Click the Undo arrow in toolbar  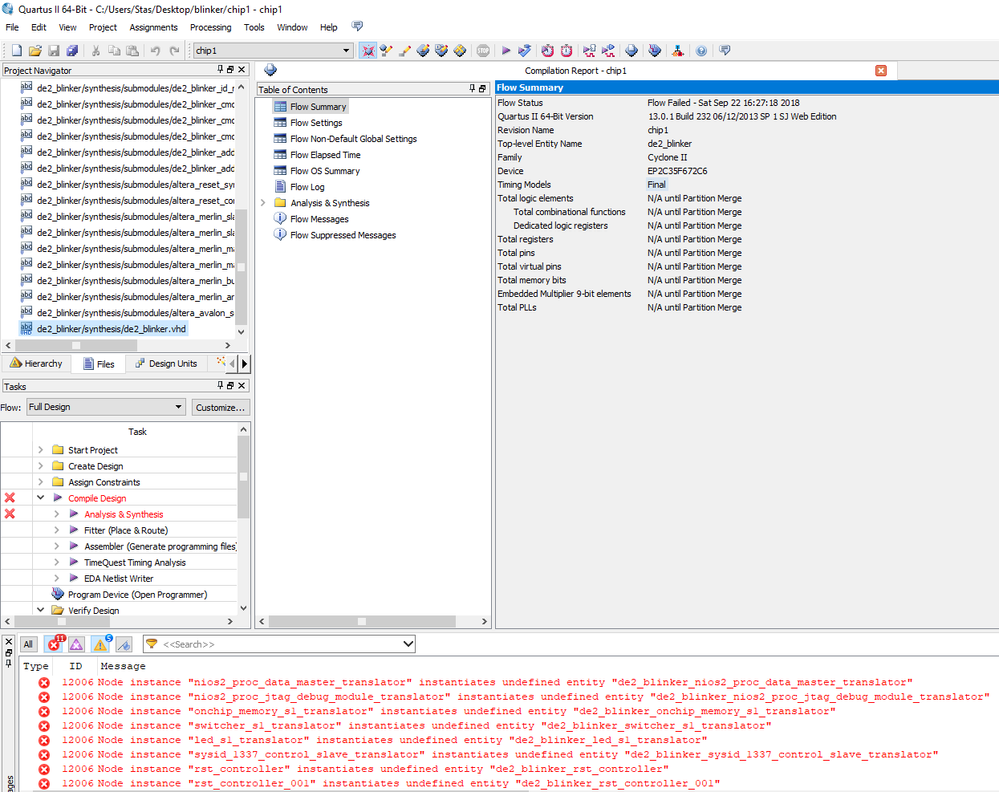click(155, 50)
